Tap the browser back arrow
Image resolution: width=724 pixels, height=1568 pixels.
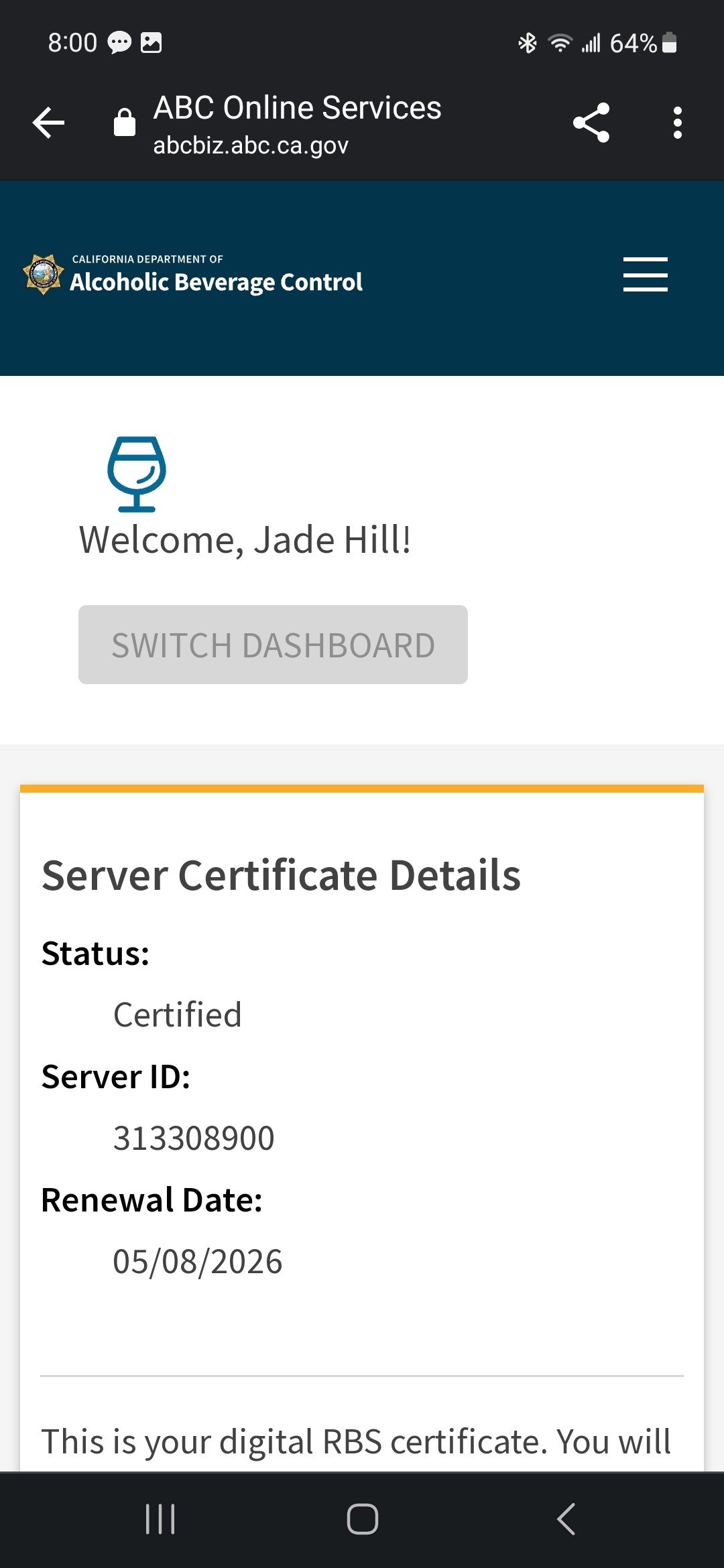[49, 123]
